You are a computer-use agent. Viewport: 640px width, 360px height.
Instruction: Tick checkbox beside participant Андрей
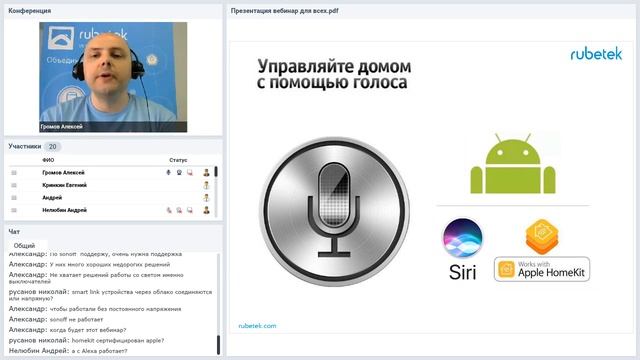pos(14,198)
